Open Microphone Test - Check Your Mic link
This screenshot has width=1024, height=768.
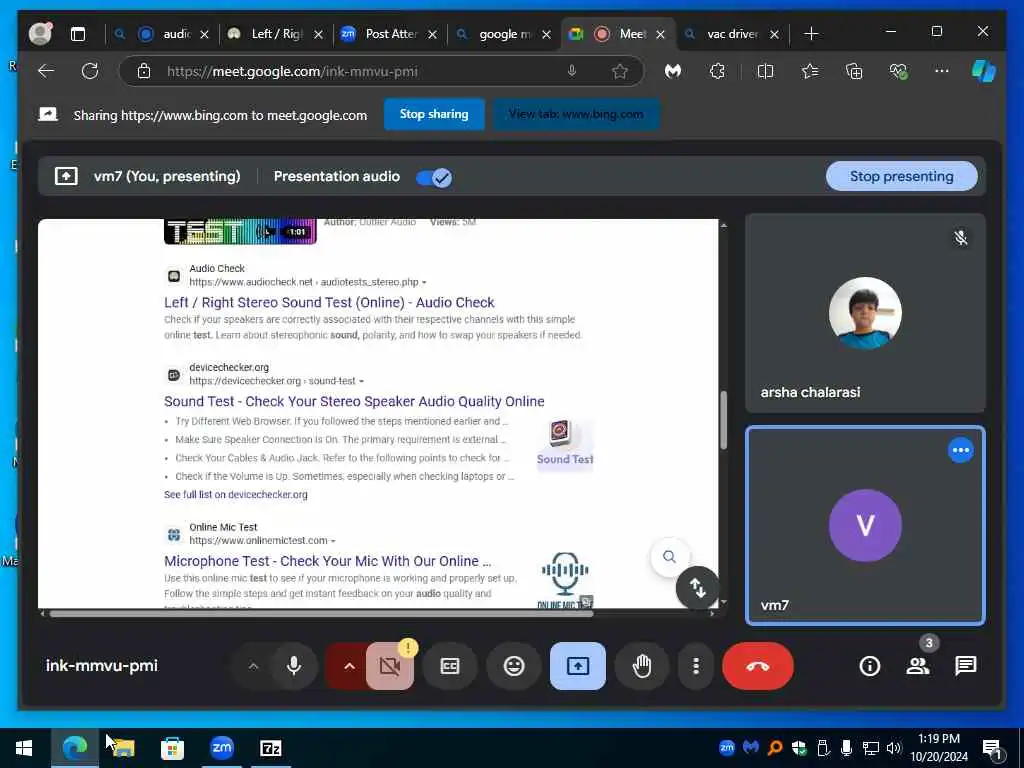coord(327,561)
